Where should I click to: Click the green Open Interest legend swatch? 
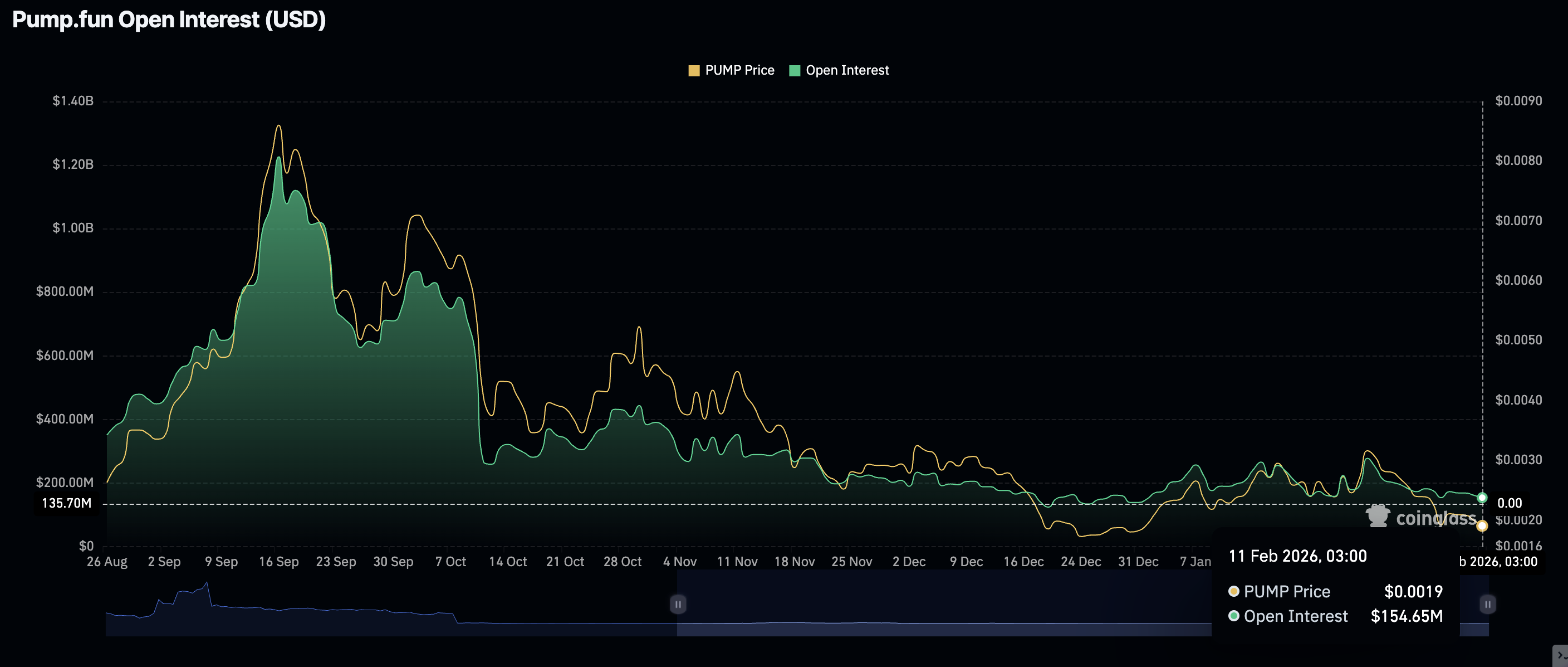tap(795, 71)
